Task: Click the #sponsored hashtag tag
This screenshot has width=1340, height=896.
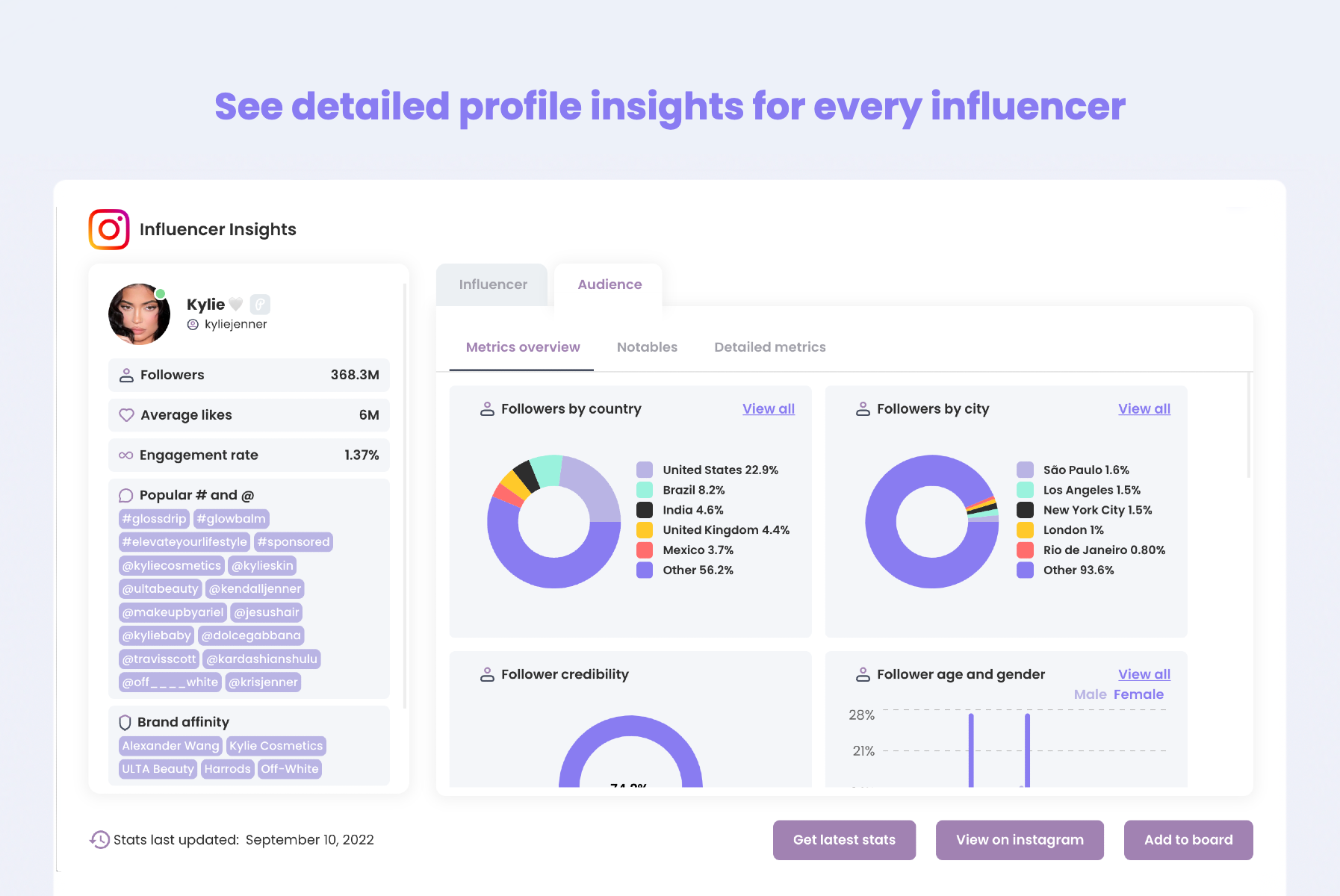Action: coord(293,542)
